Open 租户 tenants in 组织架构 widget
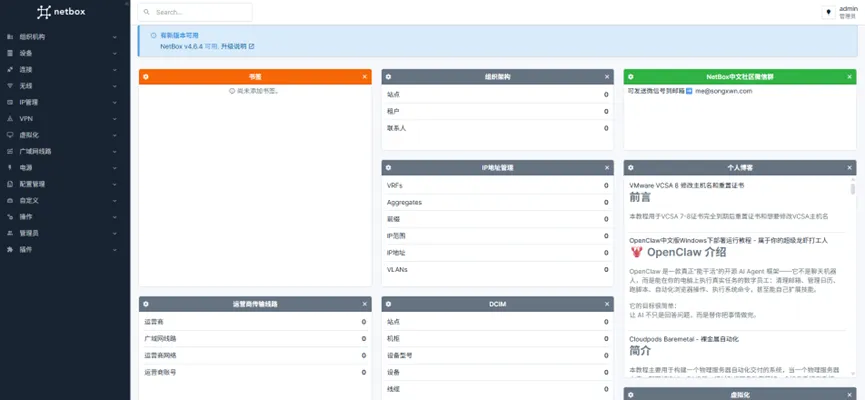The height and width of the screenshot is (400, 865). pos(498,111)
